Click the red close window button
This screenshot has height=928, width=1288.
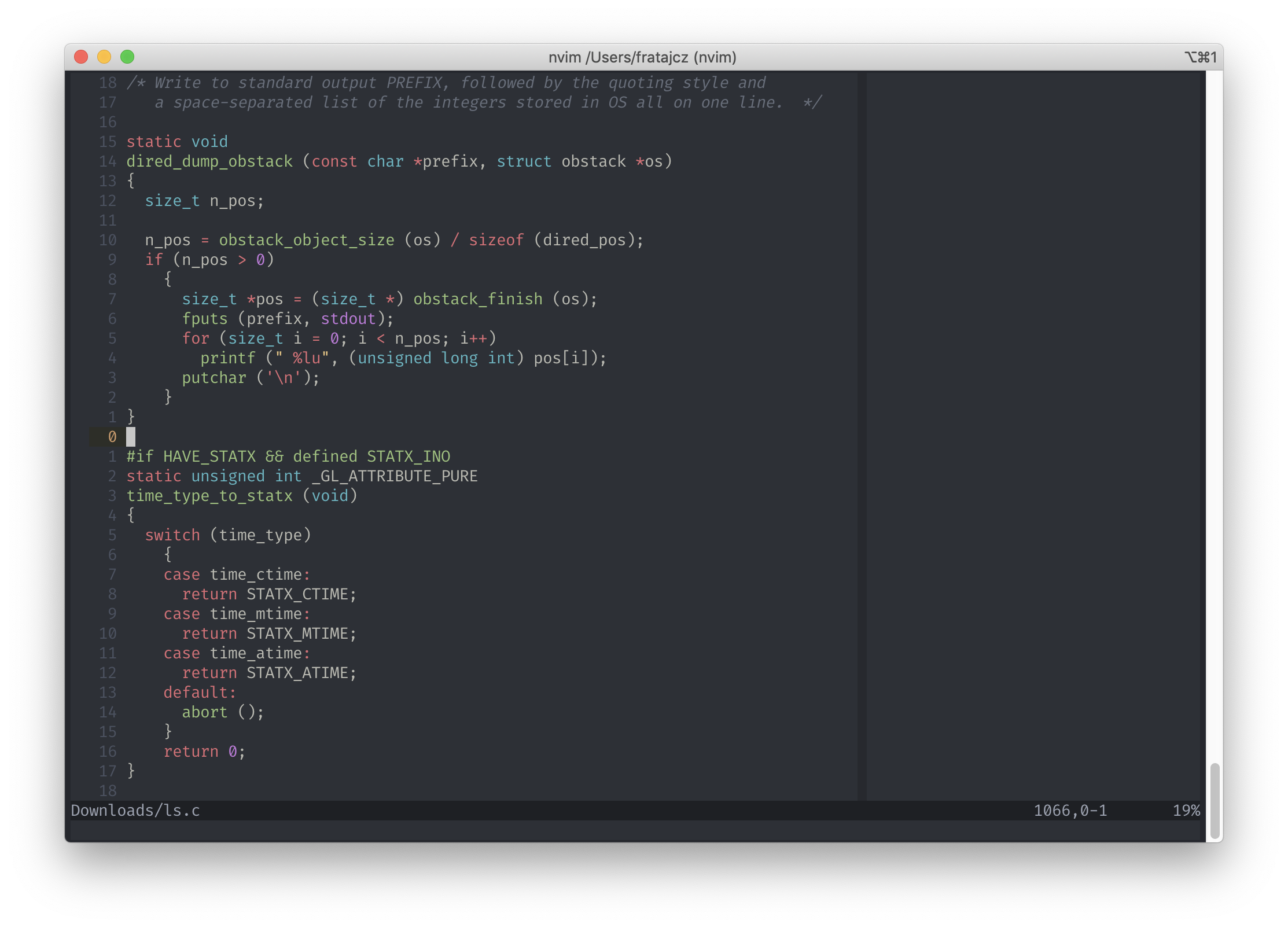coord(81,57)
